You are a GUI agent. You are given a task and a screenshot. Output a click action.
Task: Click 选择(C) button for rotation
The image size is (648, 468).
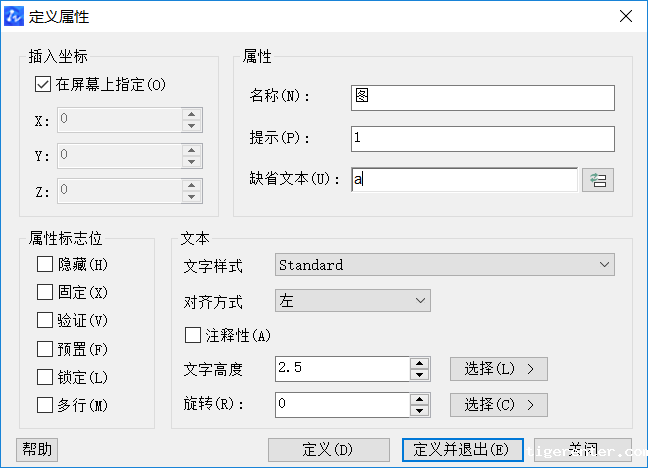(x=498, y=405)
